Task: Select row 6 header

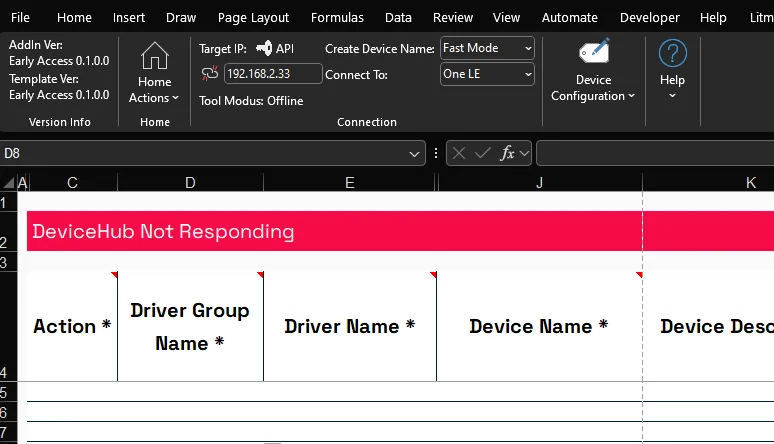Action: coord(8,412)
